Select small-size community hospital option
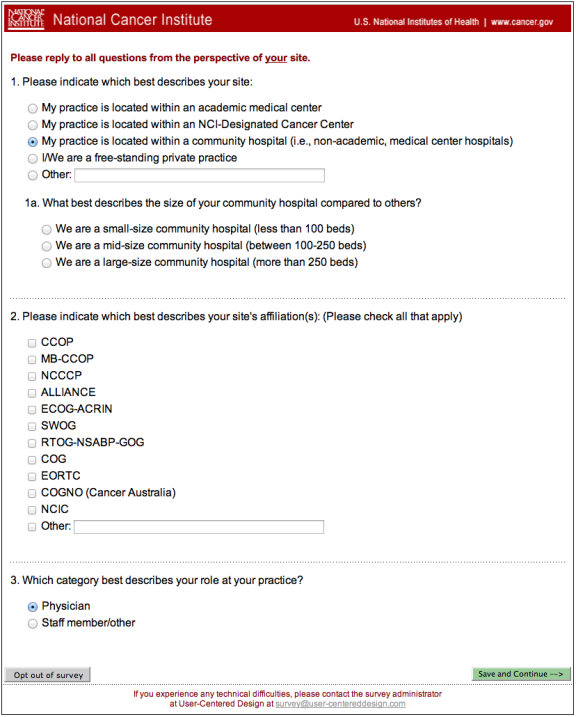 click(x=46, y=230)
